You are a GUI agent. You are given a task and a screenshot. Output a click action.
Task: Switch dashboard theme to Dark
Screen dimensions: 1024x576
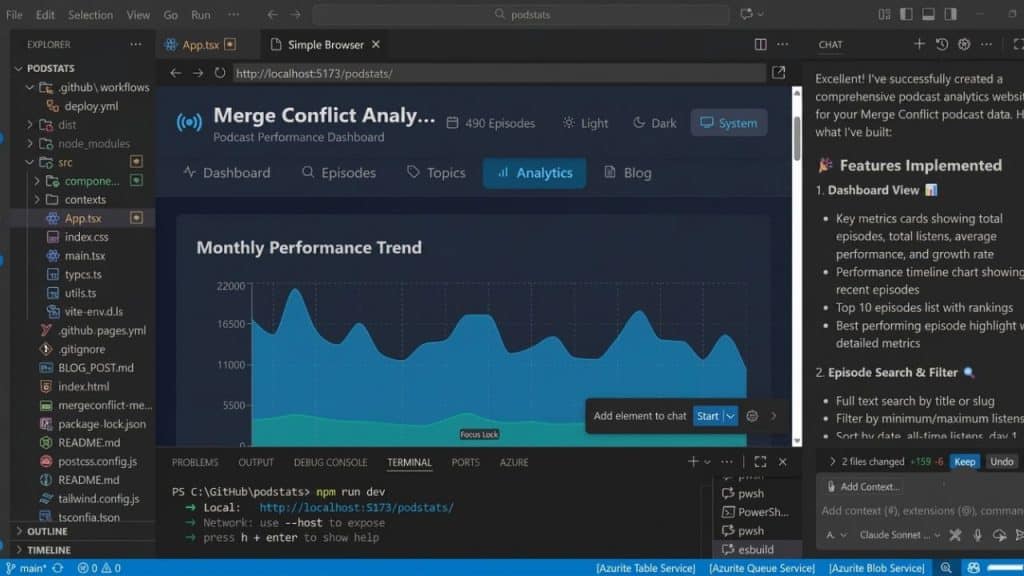pyautogui.click(x=654, y=123)
